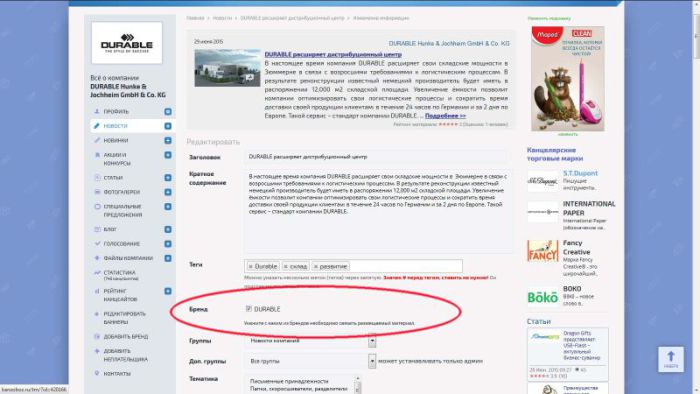The image size is (700, 394).
Task: Open the Контакты sidebar link
Action: coord(117,373)
